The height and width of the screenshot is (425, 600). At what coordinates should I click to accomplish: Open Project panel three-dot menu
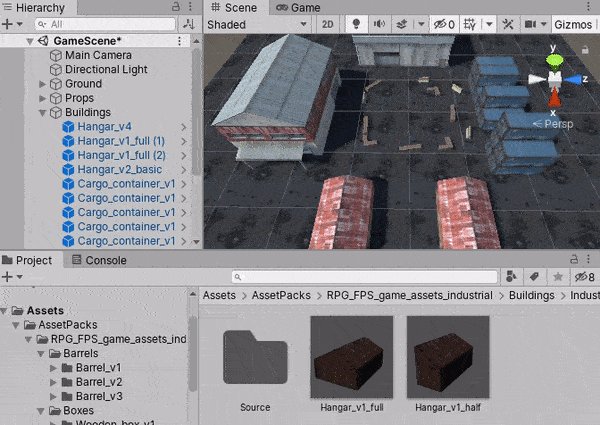coord(589,259)
